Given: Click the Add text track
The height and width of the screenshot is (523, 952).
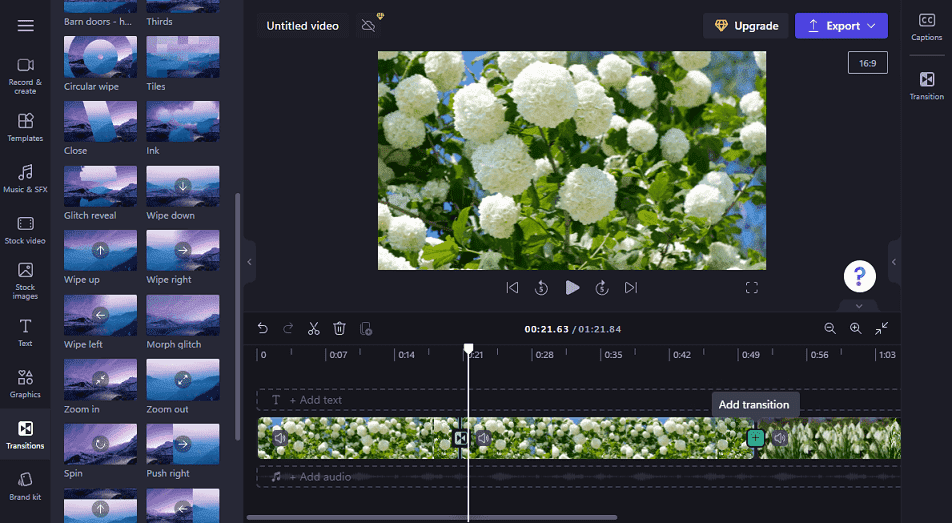Looking at the screenshot, I should (x=578, y=400).
